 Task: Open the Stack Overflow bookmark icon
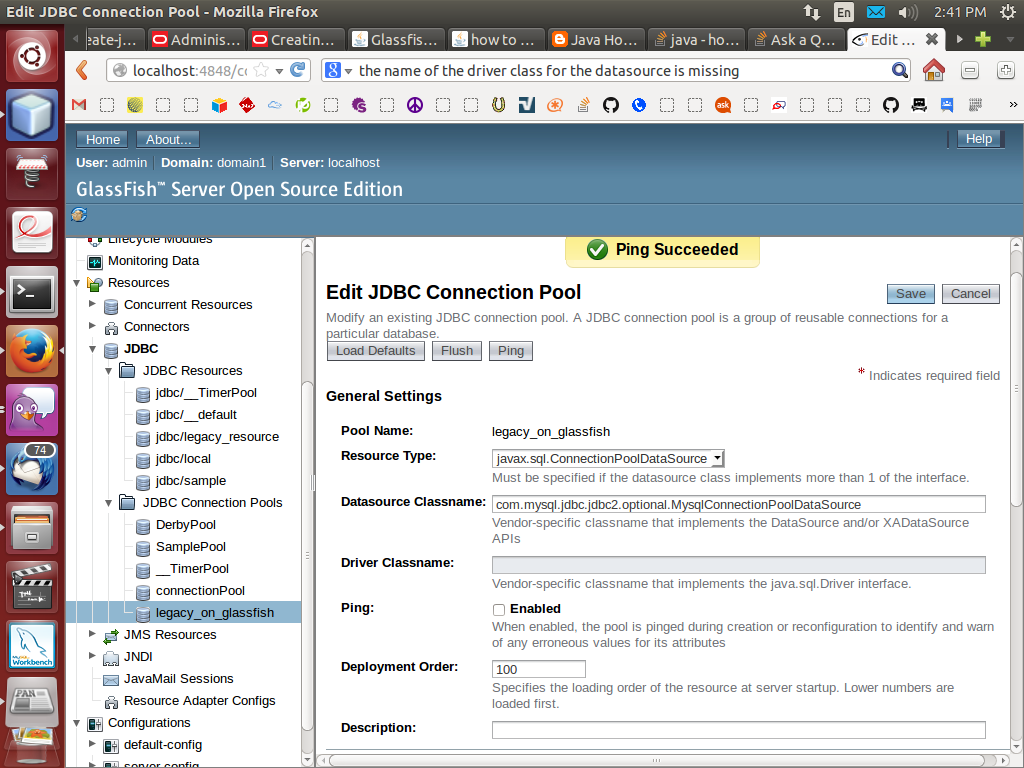coord(583,104)
